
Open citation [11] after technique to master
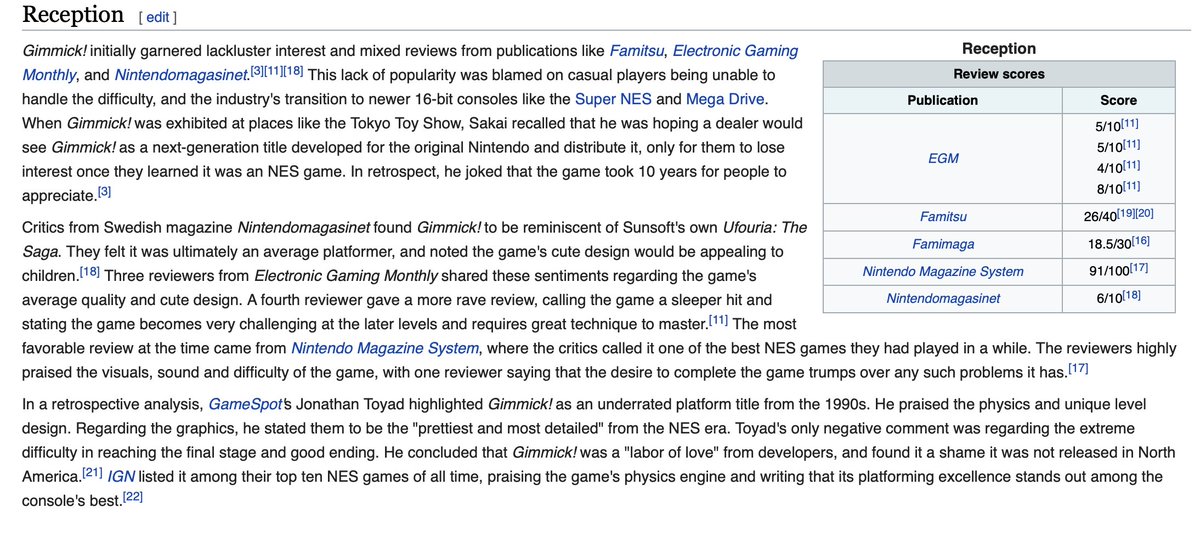pos(718,320)
